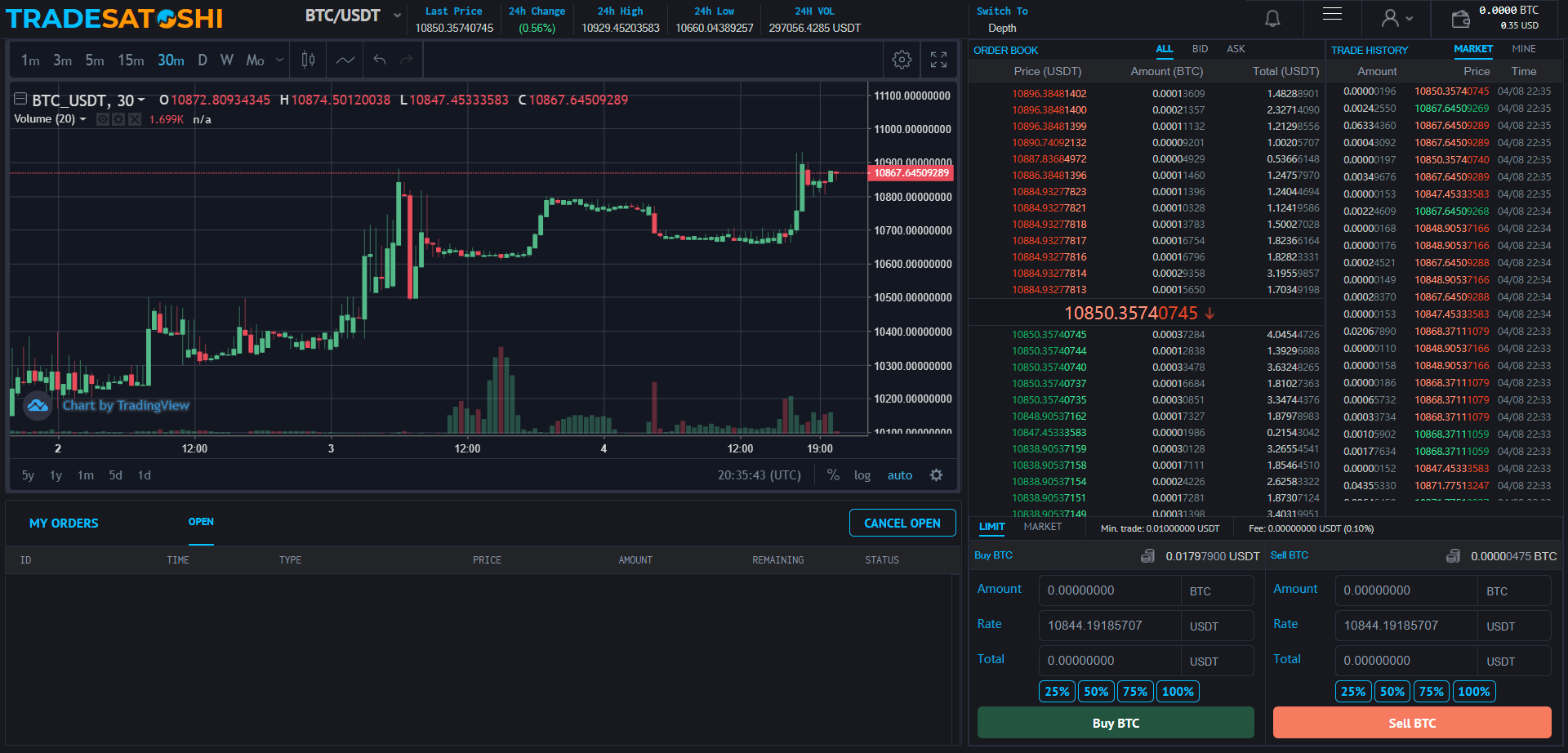The width and height of the screenshot is (1568, 753).
Task: Switch trade history to MARKET
Action: [x=1473, y=49]
